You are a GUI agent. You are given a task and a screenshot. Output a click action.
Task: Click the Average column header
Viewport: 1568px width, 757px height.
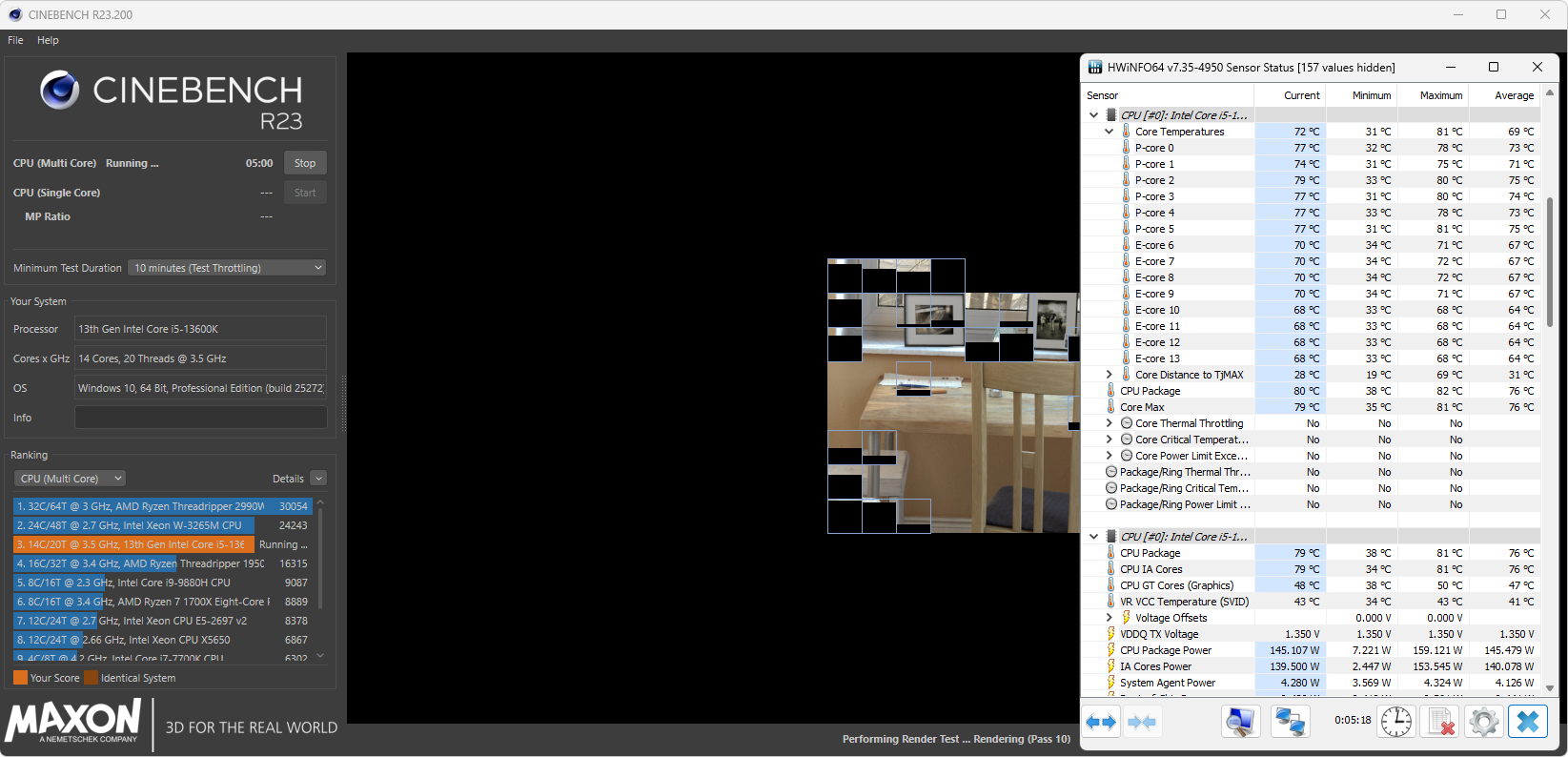click(1505, 95)
